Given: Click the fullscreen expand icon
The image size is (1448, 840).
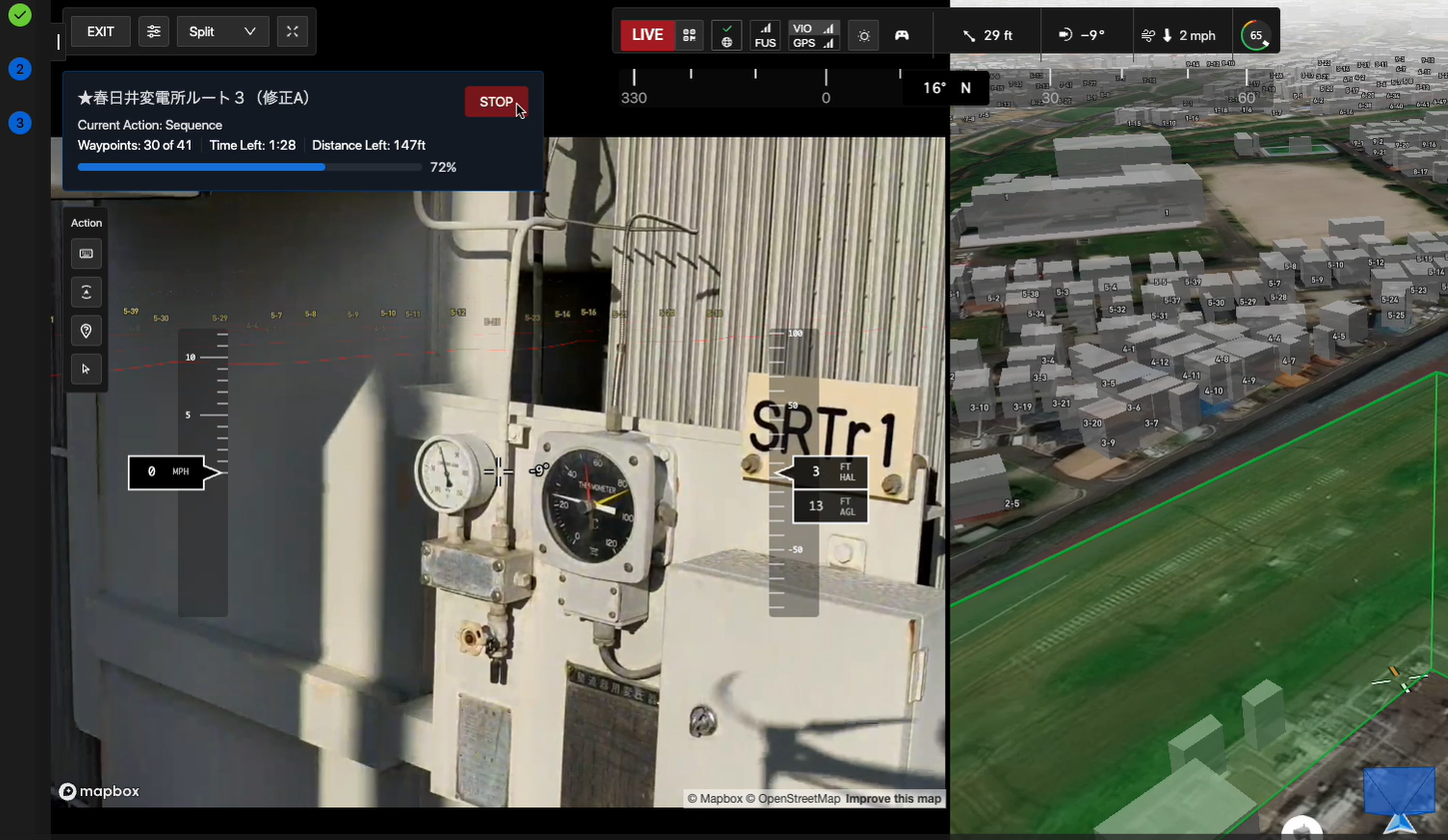Looking at the screenshot, I should click(292, 32).
